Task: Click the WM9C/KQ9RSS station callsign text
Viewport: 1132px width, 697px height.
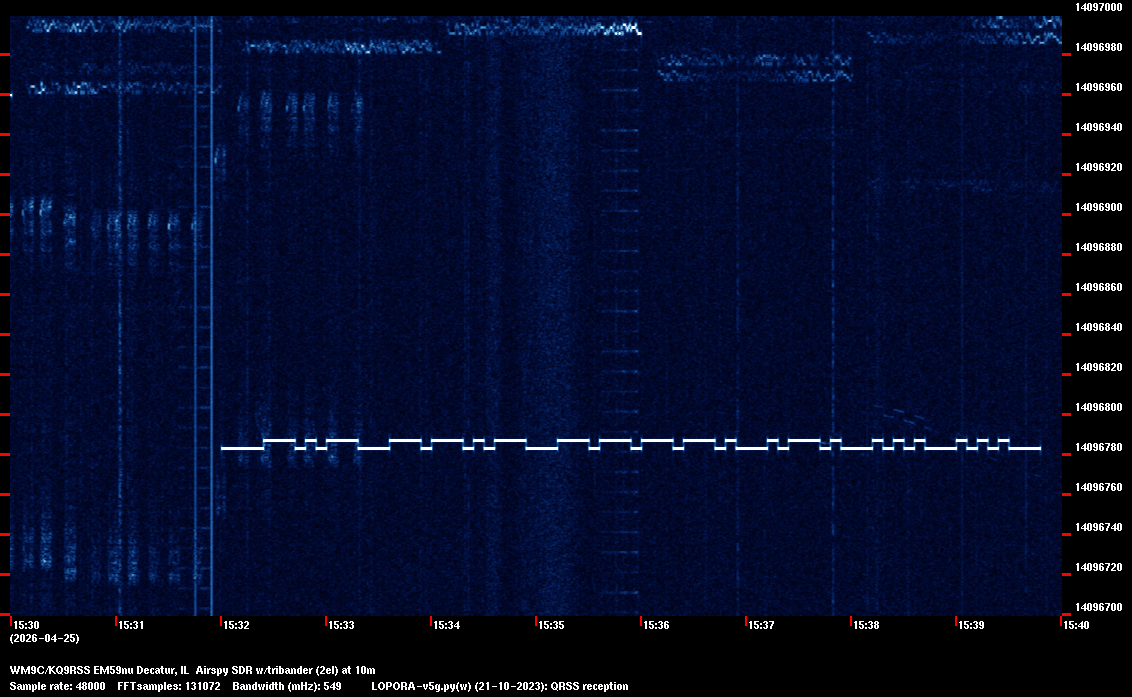Action: click(x=49, y=670)
